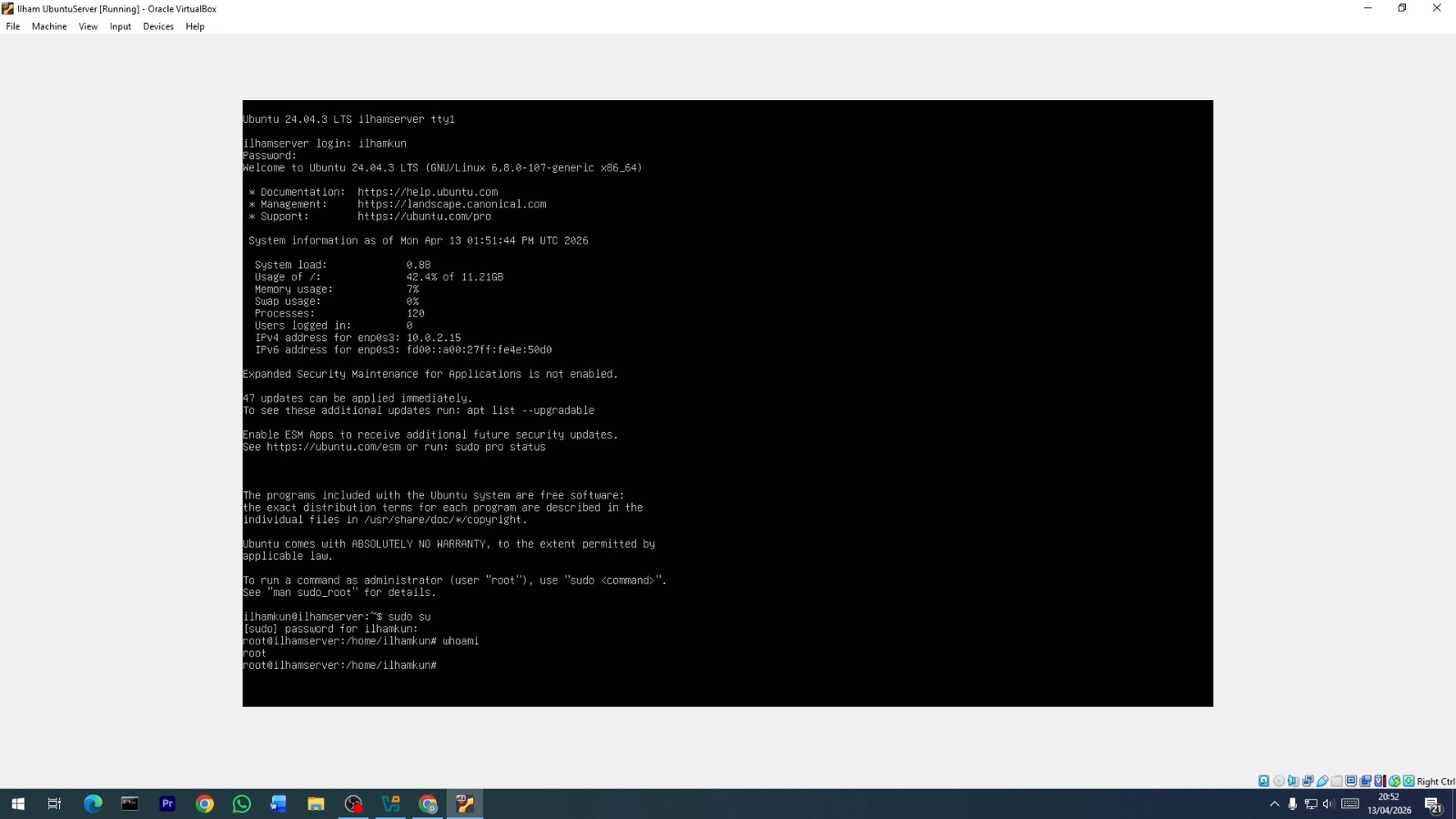This screenshot has width=1456, height=819.
Task: Click the shared folders status icon
Action: tap(1337, 781)
